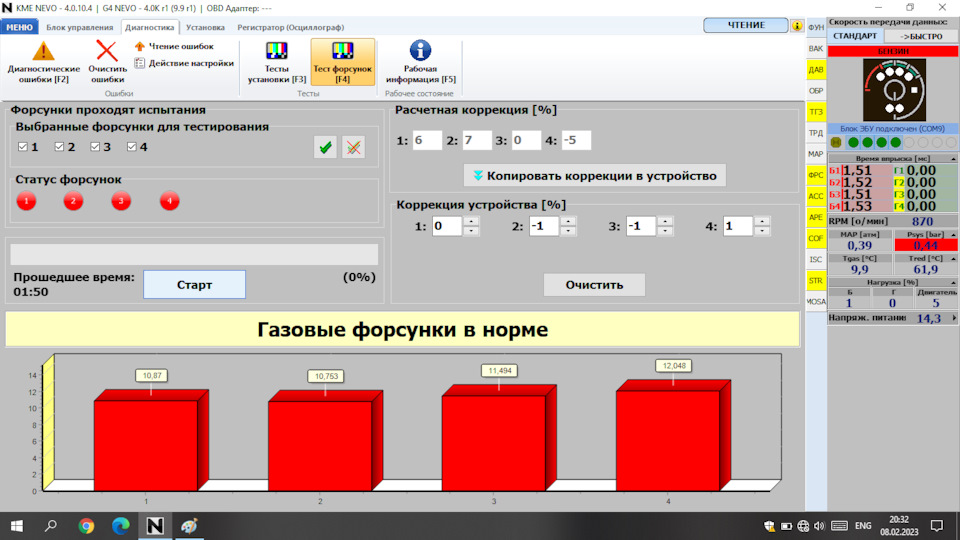Image resolution: width=960 pixels, height=540 pixels.
Task: Open Google Chrome from taskbar
Action: point(86,526)
